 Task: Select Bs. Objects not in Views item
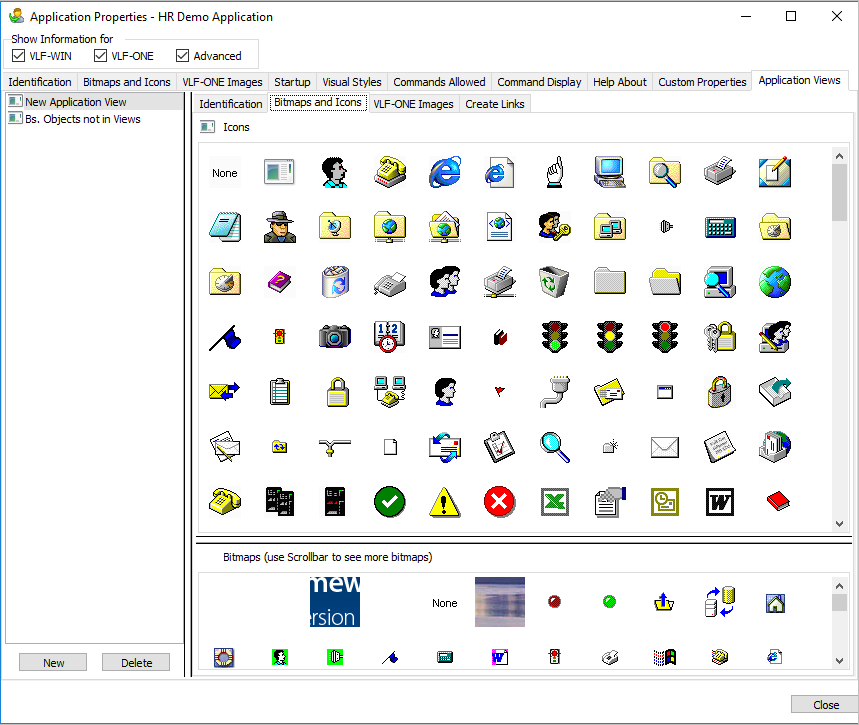95,119
